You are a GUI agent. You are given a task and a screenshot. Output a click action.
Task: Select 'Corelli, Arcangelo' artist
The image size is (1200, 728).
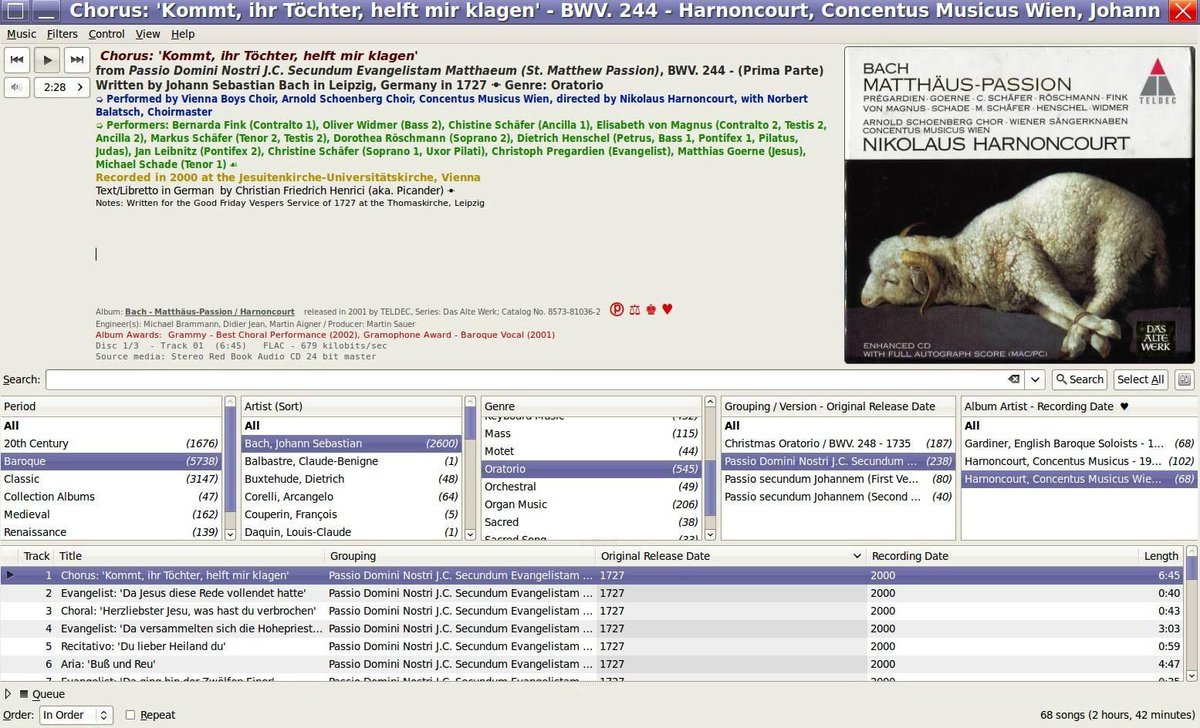coord(352,497)
